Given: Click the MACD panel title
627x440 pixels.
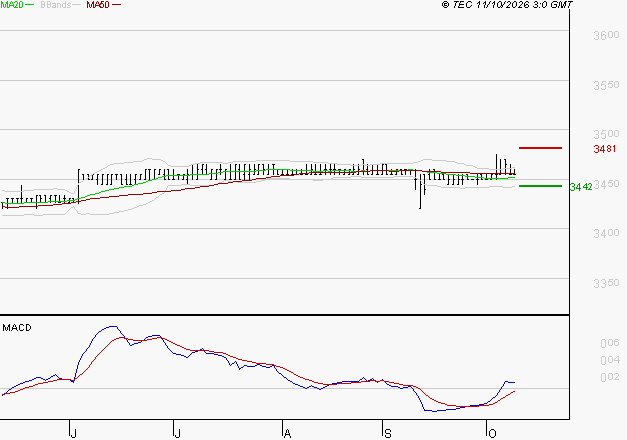Looking at the screenshot, I should [x=17, y=328].
